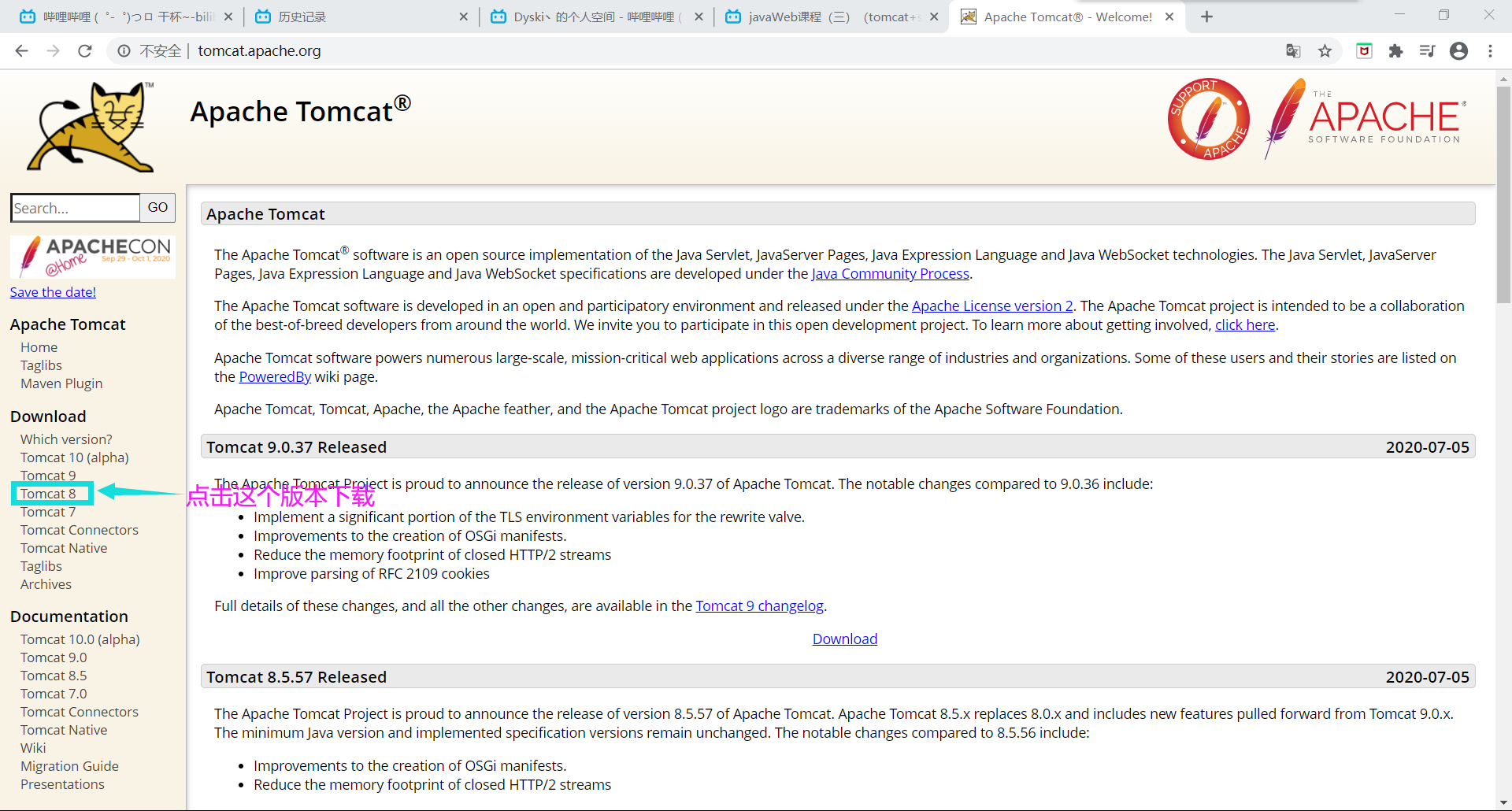The width and height of the screenshot is (1512, 811).
Task: Reload the Tomcat page
Action: (x=85, y=51)
